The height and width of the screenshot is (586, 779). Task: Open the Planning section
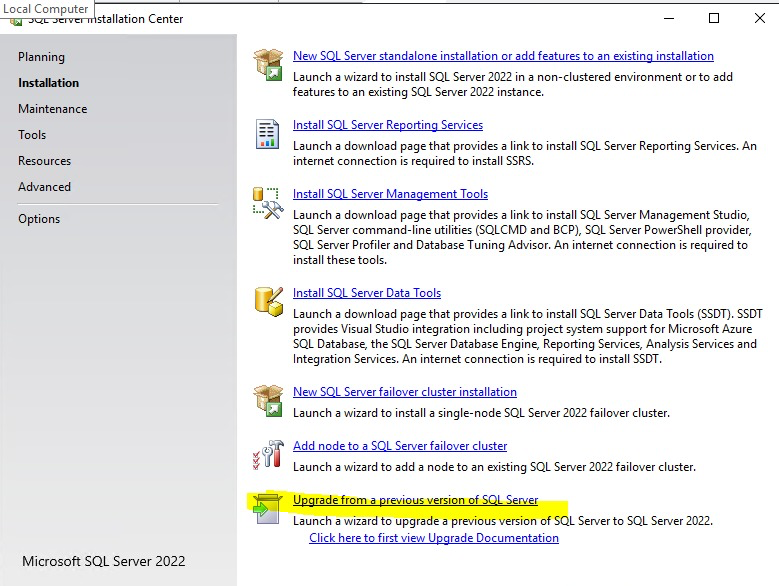coord(41,57)
